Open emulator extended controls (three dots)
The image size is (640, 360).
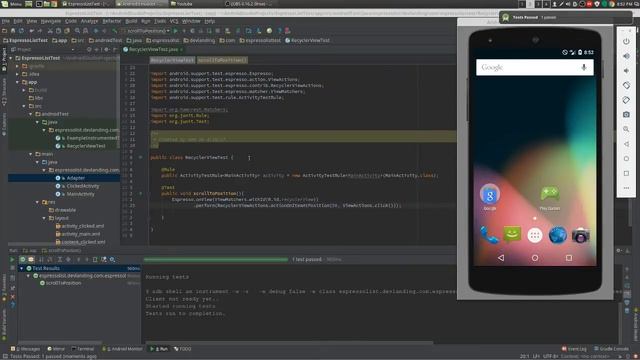coord(626,188)
